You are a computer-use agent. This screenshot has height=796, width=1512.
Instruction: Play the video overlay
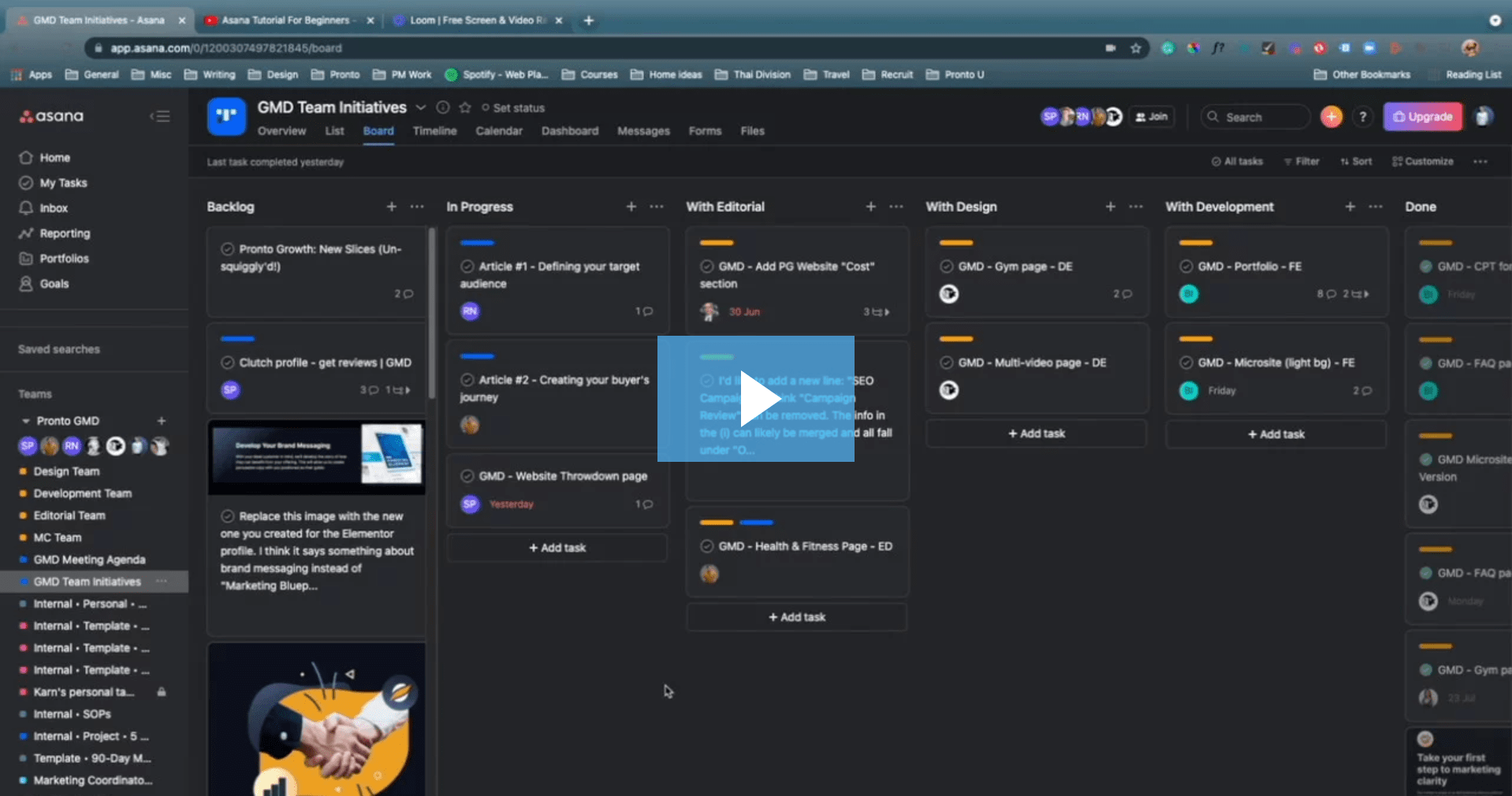click(x=756, y=399)
